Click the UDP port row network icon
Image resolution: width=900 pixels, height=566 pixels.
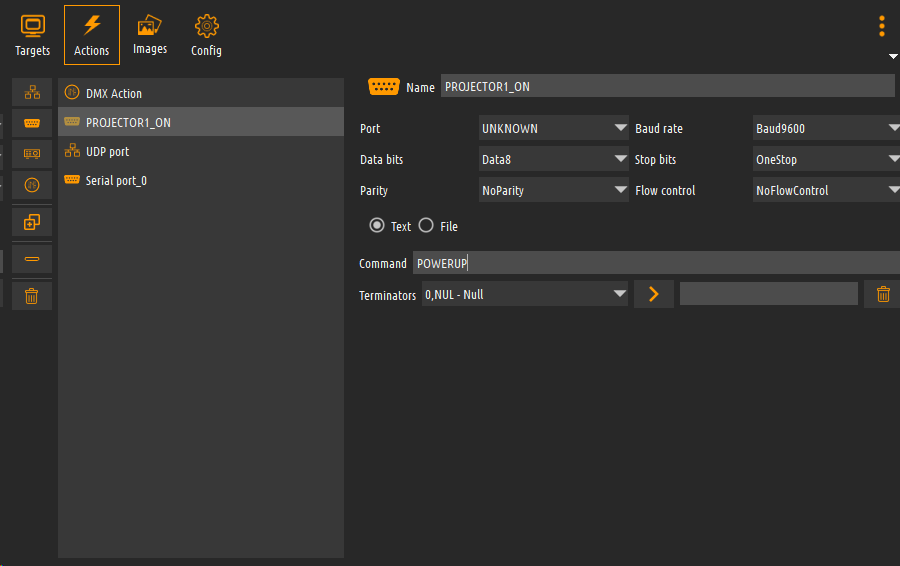pyautogui.click(x=72, y=150)
